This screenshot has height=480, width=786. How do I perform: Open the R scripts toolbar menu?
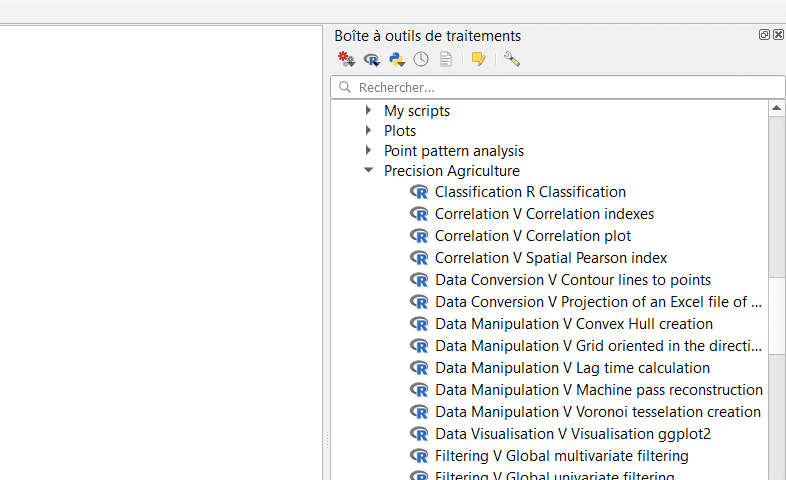372,60
